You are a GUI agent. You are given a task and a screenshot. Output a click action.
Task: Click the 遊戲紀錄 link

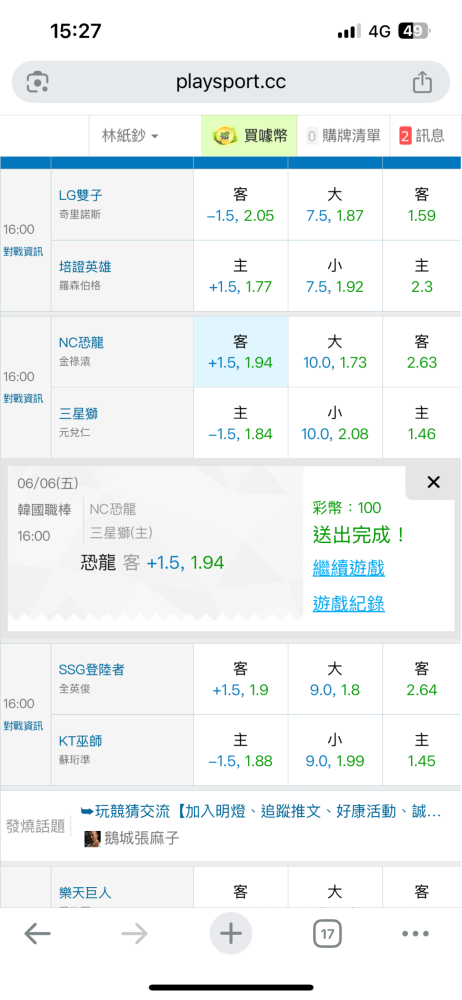pyautogui.click(x=348, y=603)
